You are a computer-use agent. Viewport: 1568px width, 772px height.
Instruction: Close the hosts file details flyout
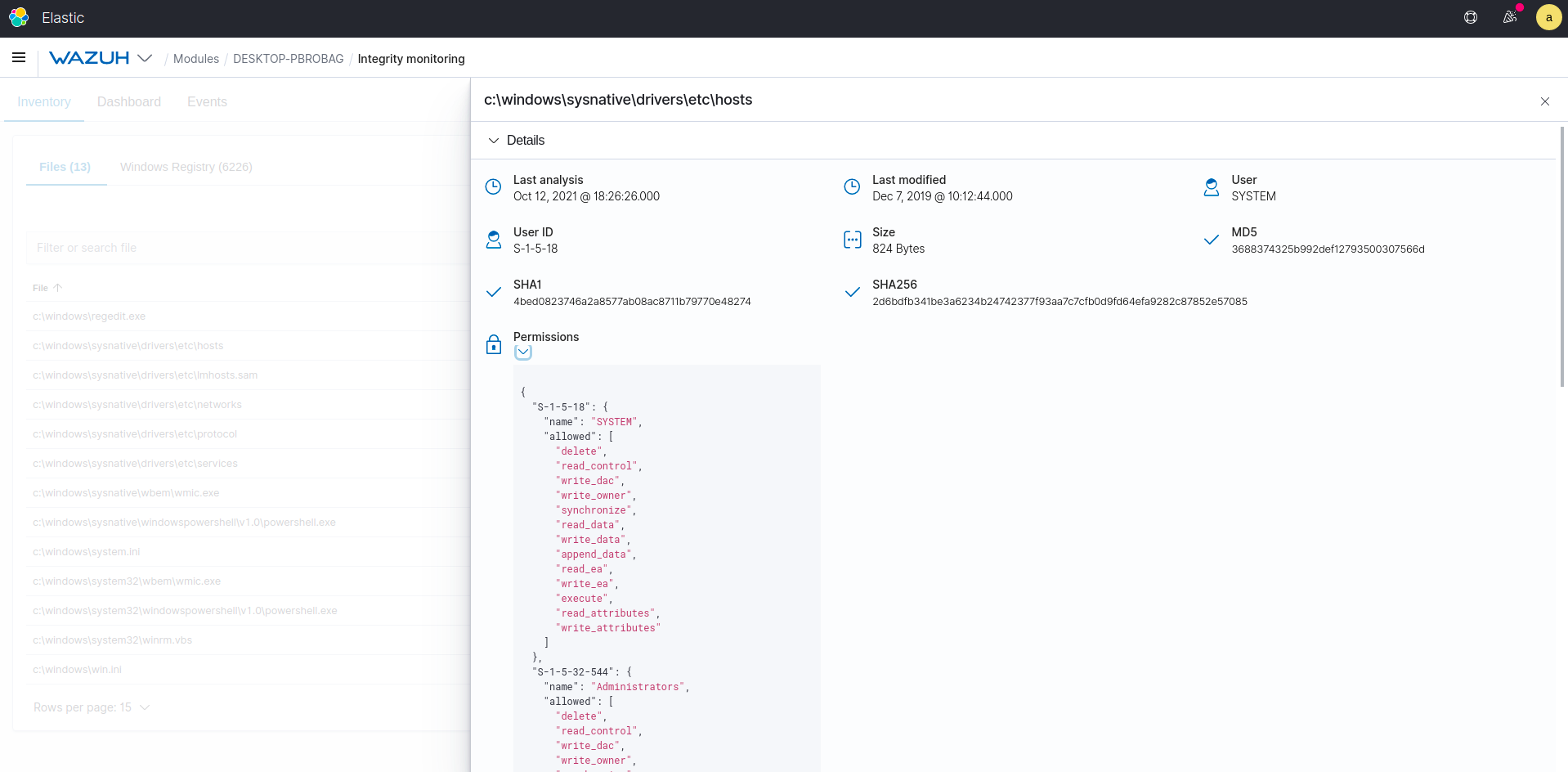[1545, 101]
